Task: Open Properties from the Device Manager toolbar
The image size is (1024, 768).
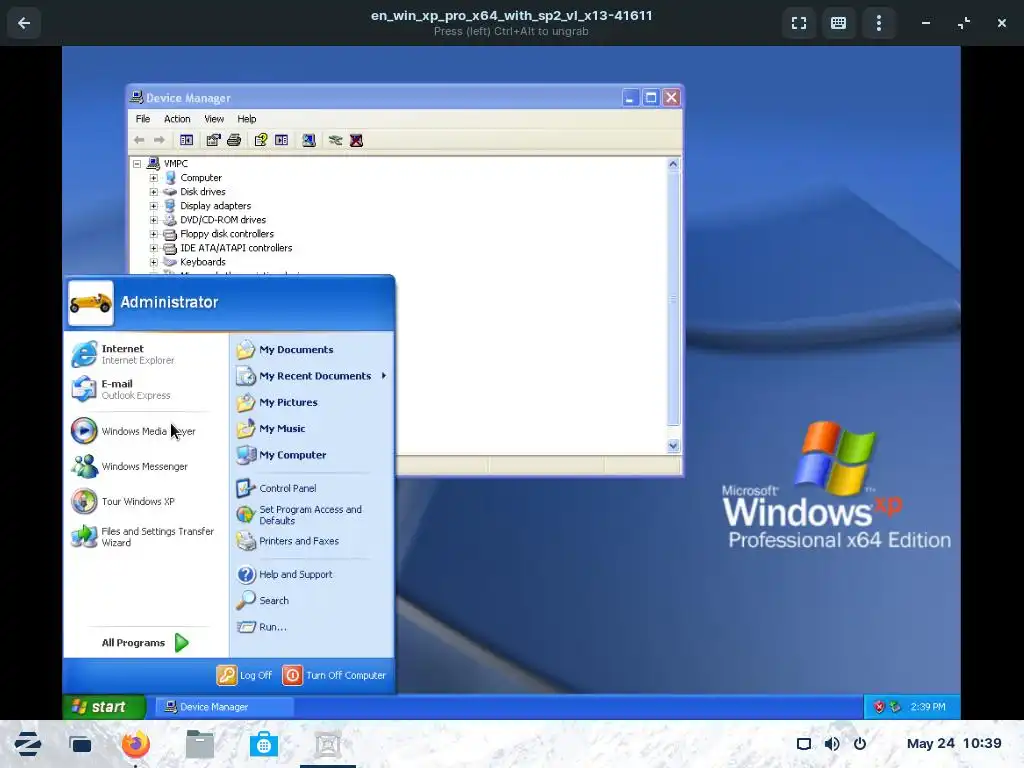Action: 214,140
